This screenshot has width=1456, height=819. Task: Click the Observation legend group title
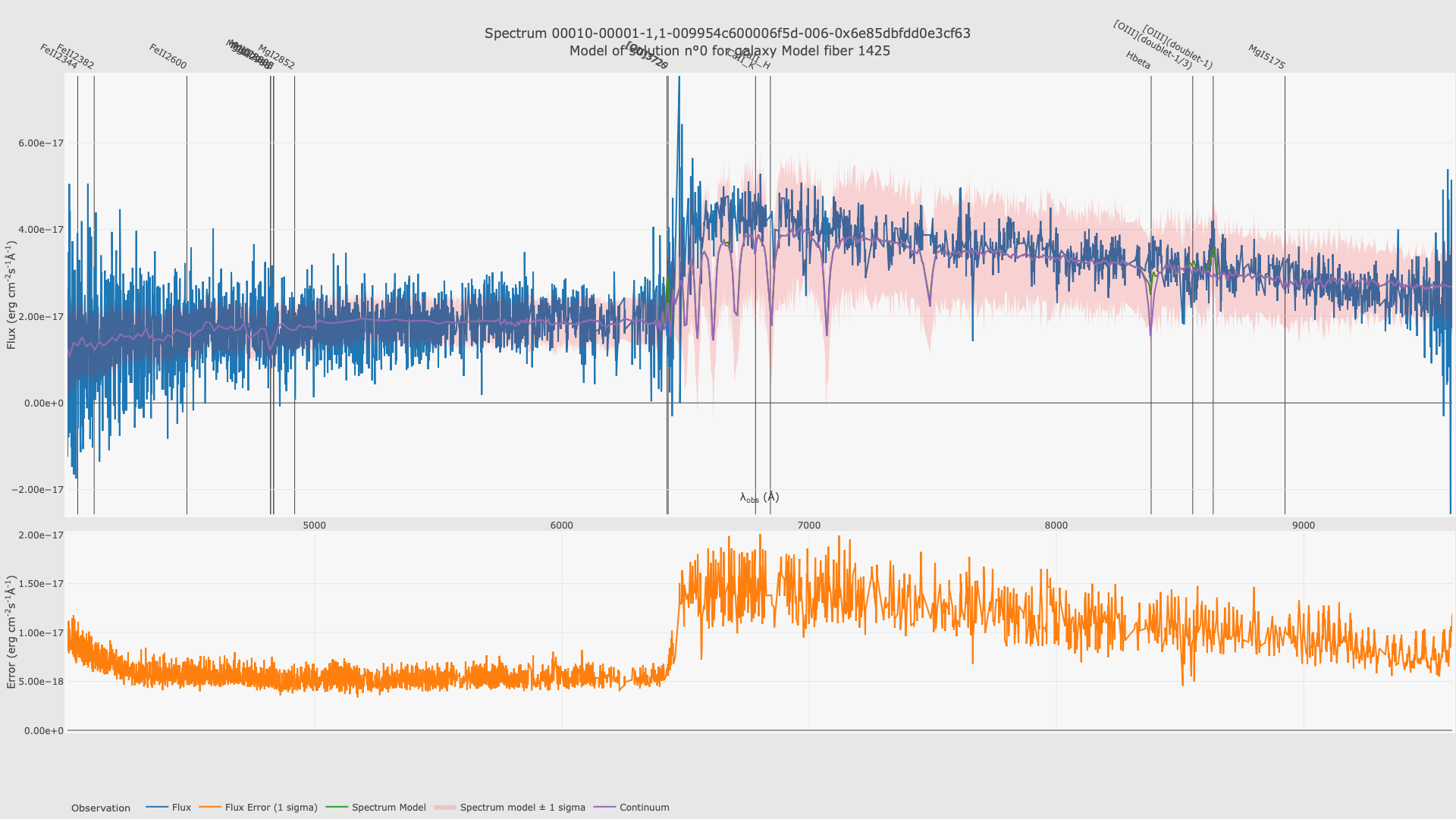point(100,808)
